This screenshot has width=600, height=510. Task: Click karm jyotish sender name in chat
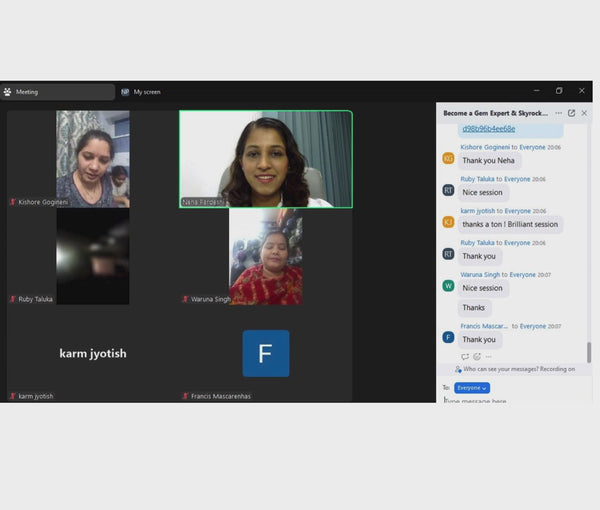coord(478,211)
